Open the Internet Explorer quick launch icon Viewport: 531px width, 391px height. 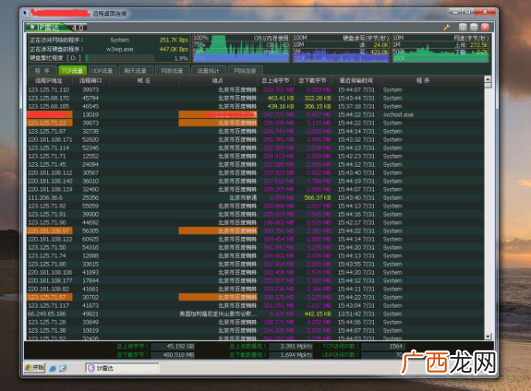pyautogui.click(x=52, y=368)
